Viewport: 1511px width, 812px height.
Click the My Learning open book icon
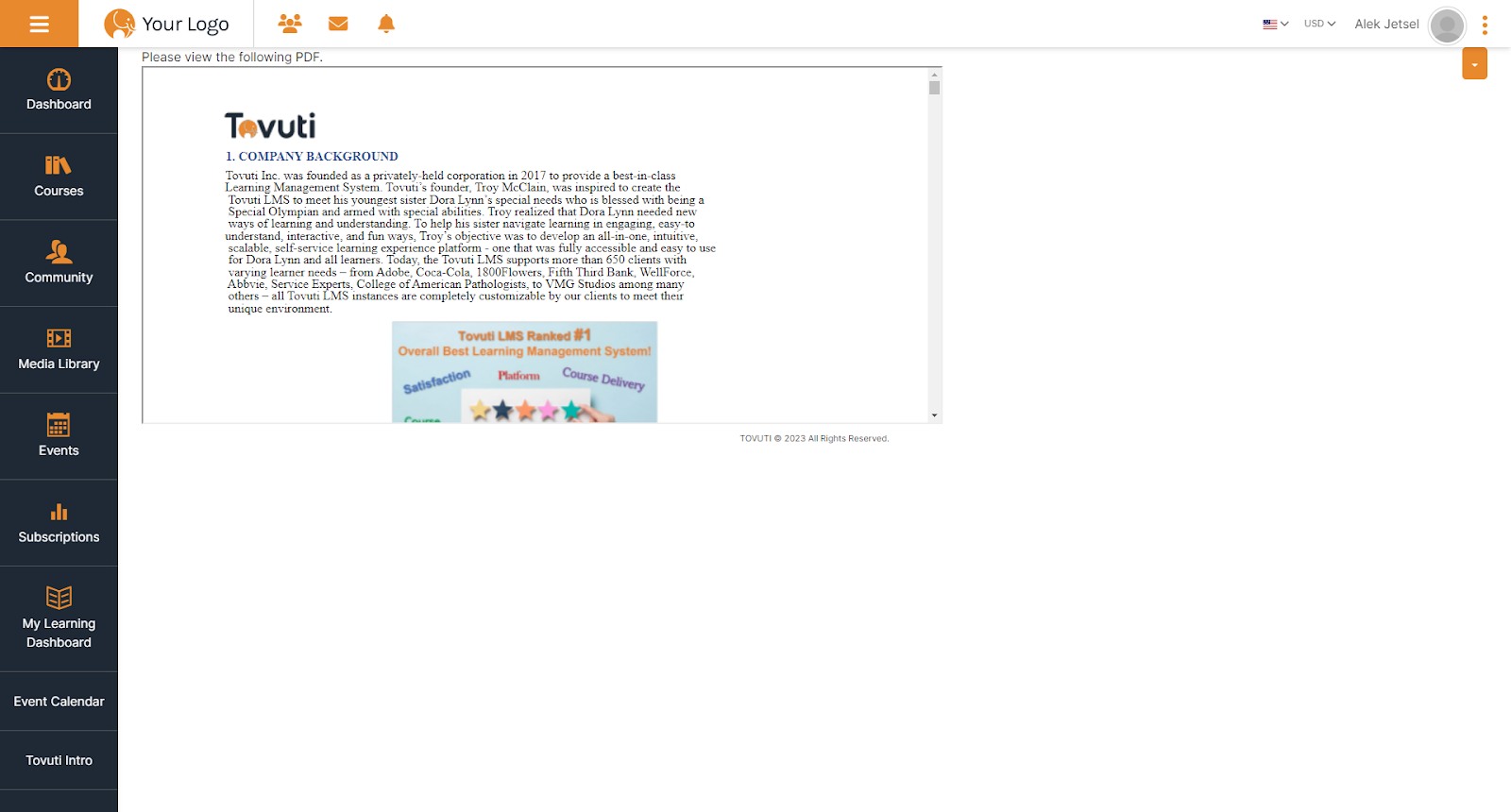click(x=59, y=597)
